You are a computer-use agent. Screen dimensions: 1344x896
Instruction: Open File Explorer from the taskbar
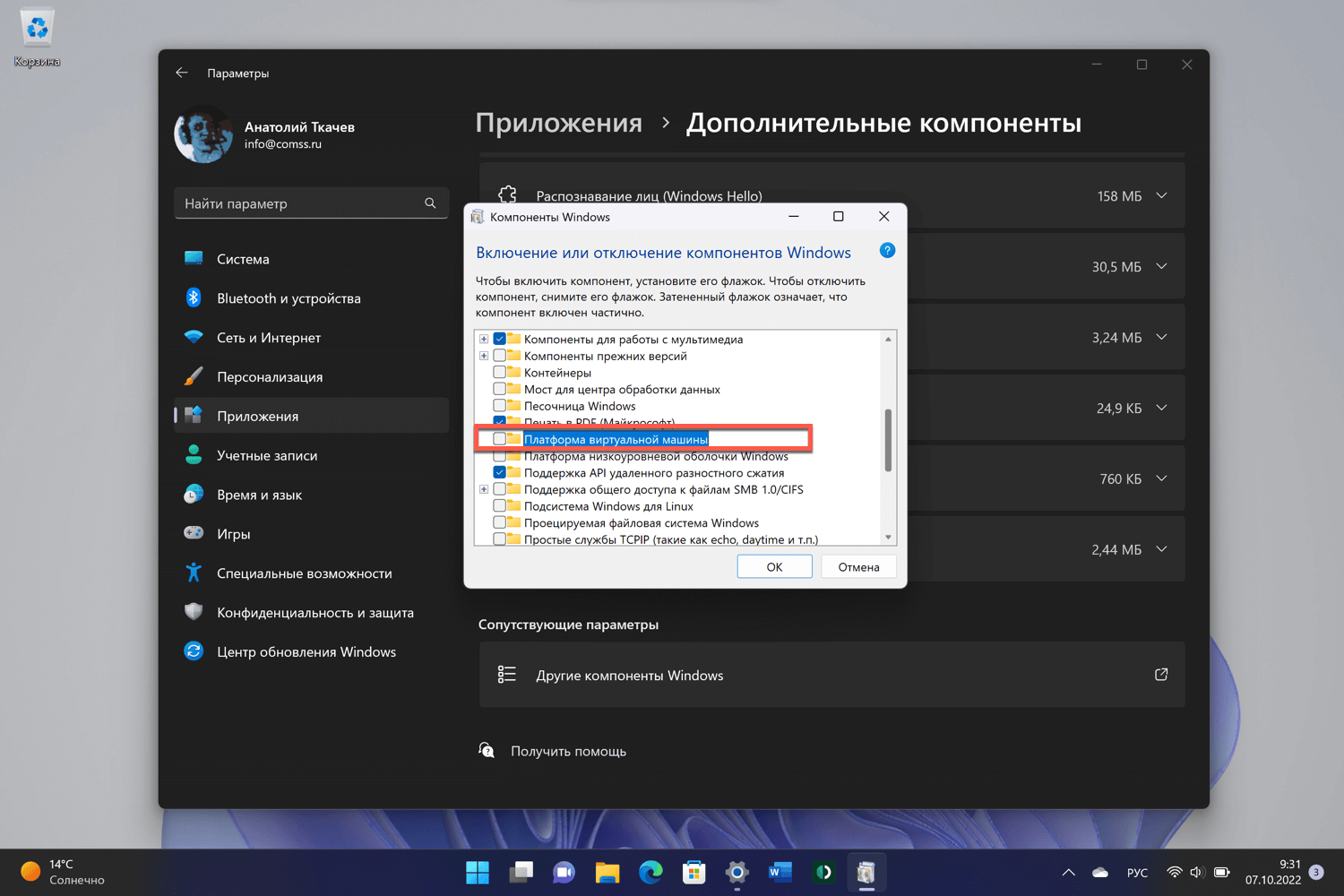point(607,872)
